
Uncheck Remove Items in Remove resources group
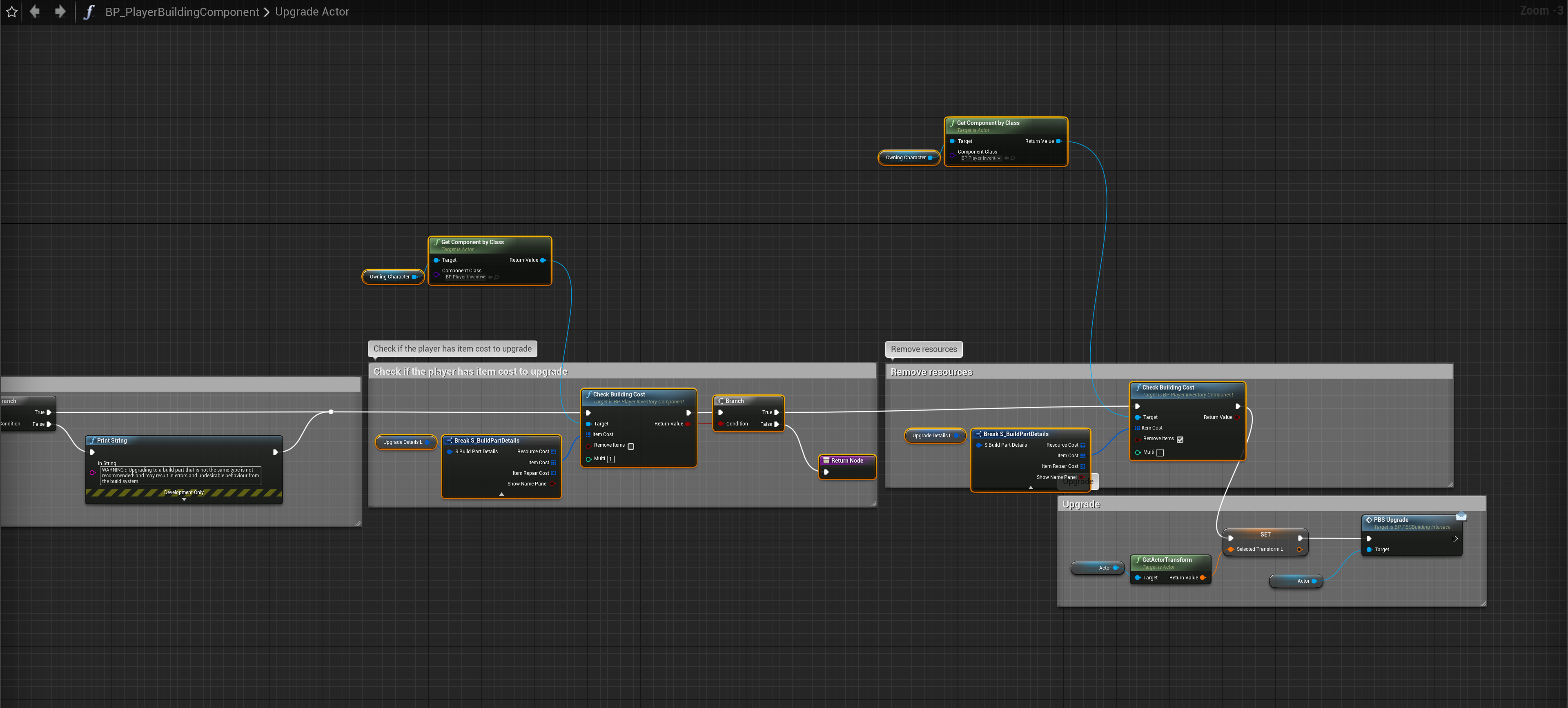[1180, 439]
